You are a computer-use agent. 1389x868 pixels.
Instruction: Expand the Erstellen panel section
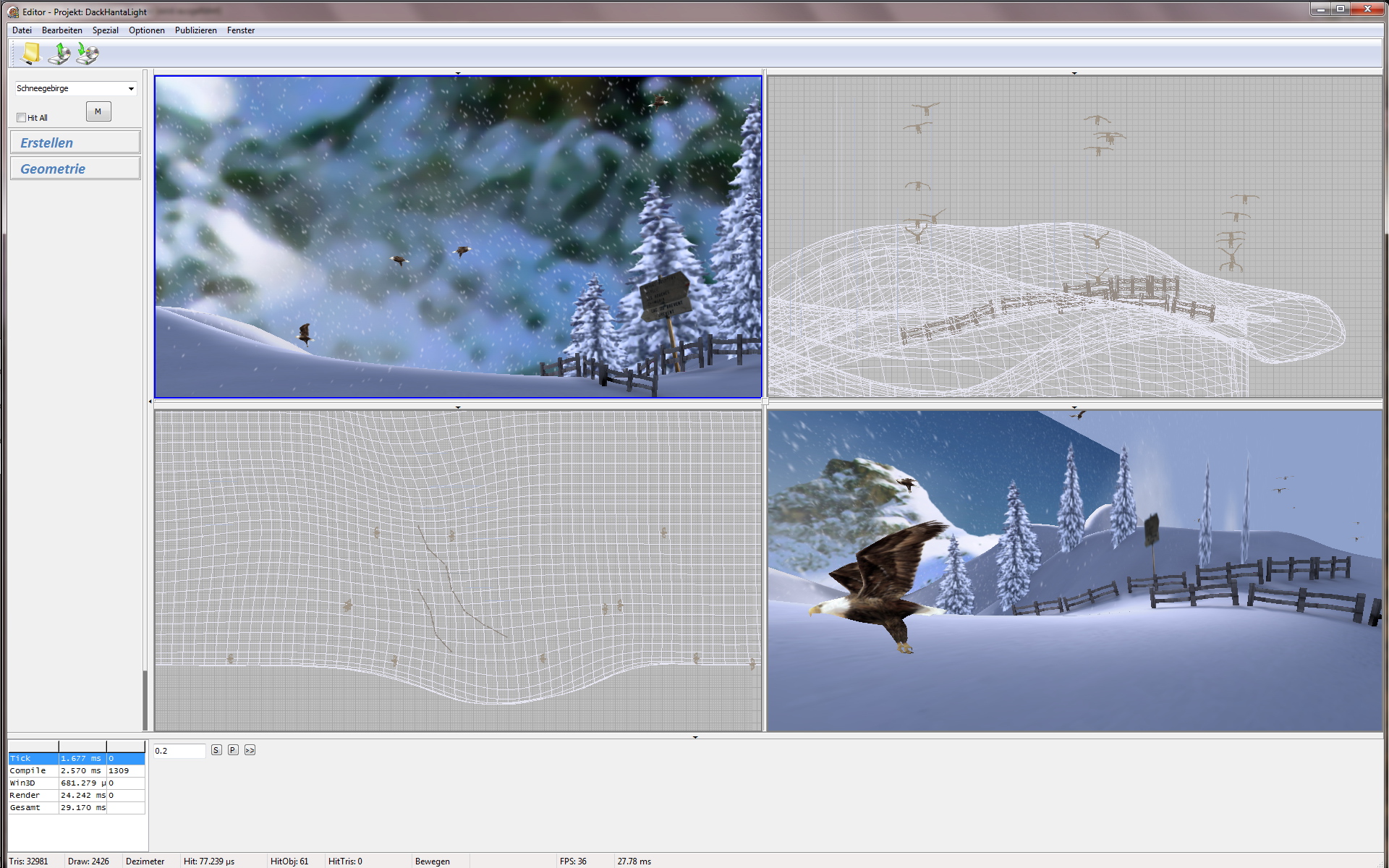tap(75, 142)
